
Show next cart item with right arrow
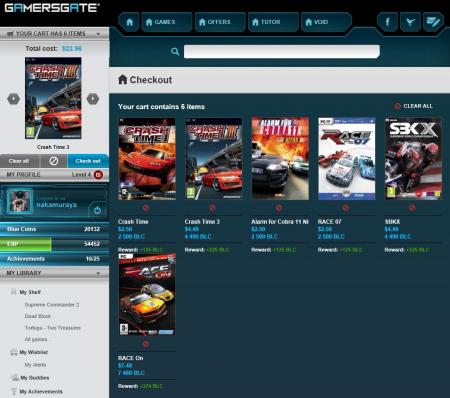tap(93, 99)
